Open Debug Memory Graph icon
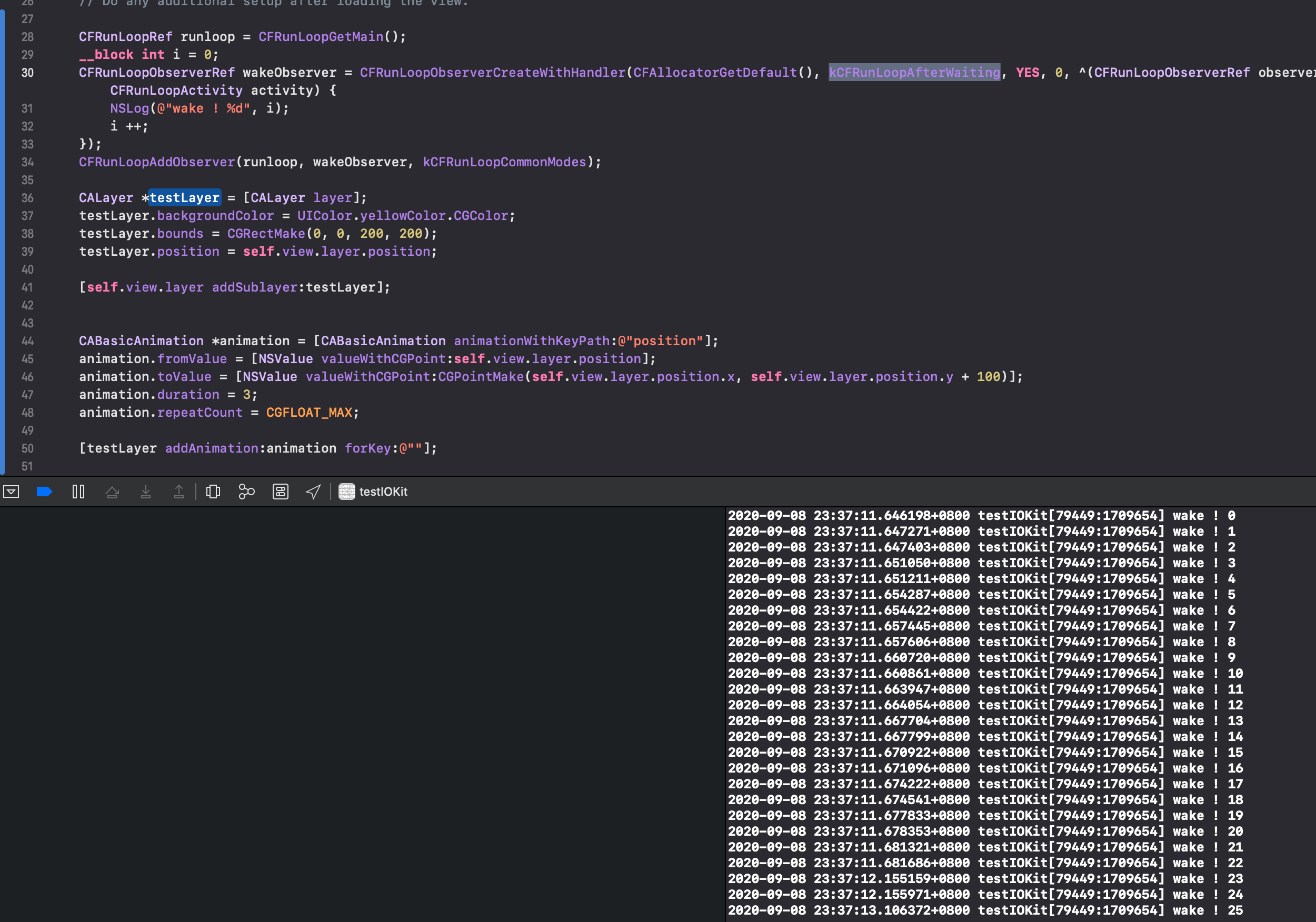 [x=246, y=491]
